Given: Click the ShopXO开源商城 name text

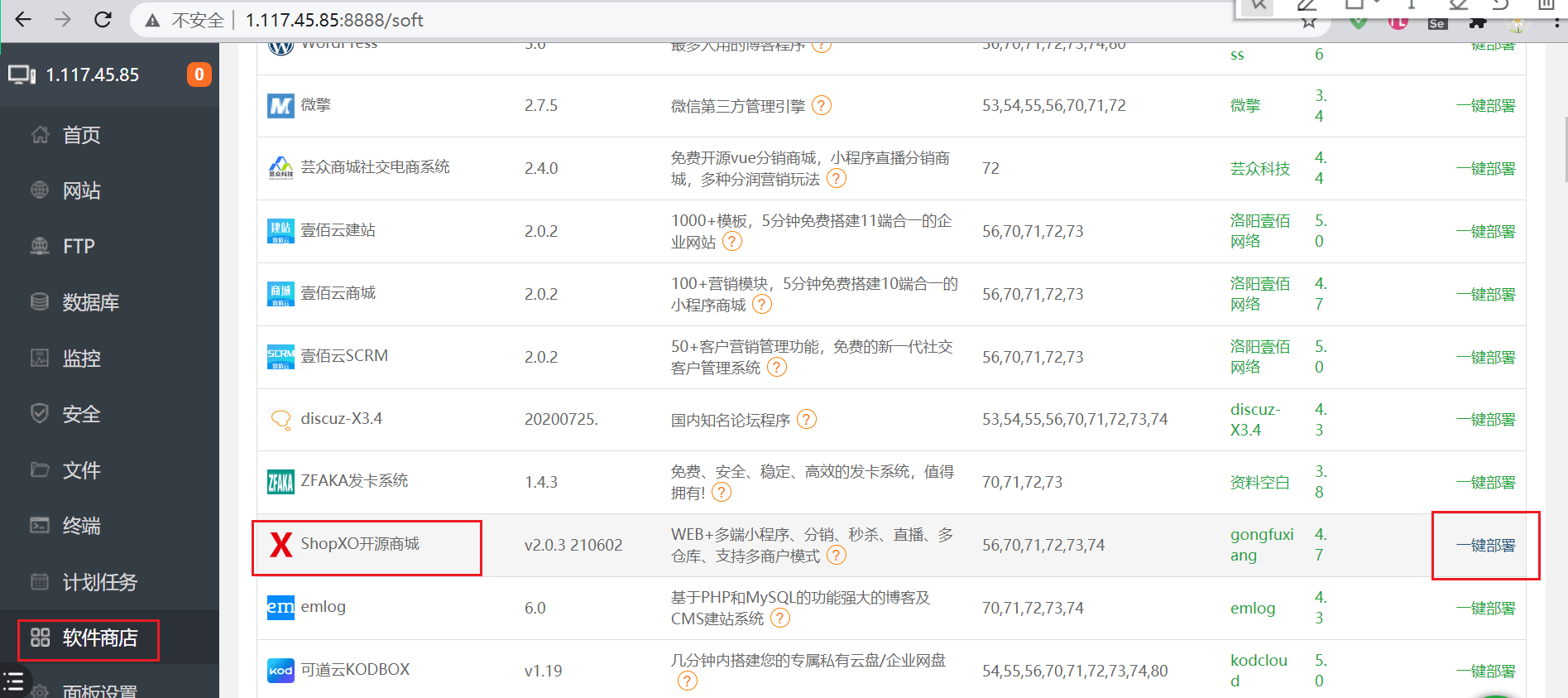Looking at the screenshot, I should point(360,544).
